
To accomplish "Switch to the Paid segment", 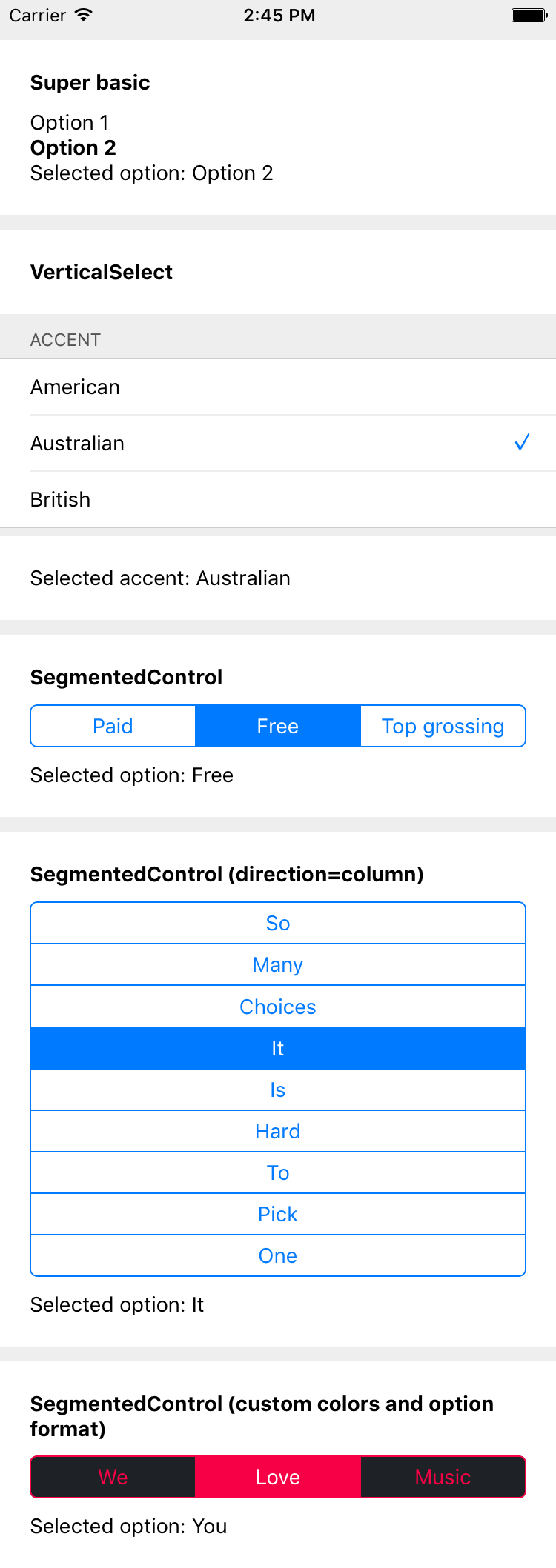I will point(113,726).
